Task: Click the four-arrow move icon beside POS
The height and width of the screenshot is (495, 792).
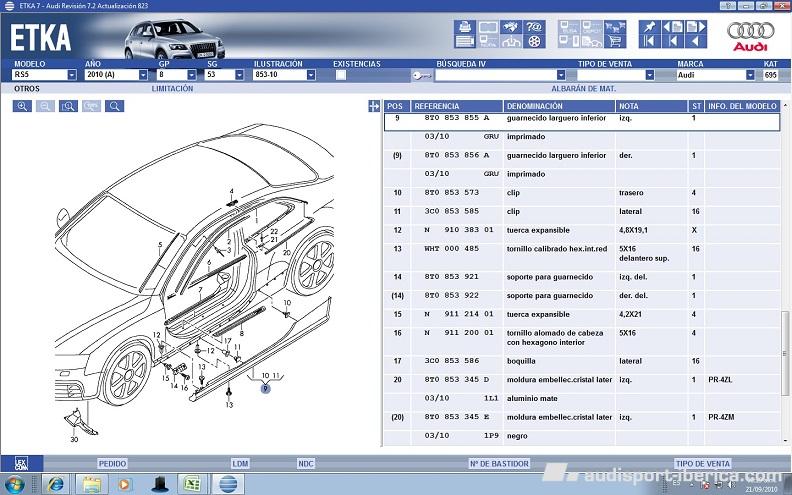Action: click(374, 106)
